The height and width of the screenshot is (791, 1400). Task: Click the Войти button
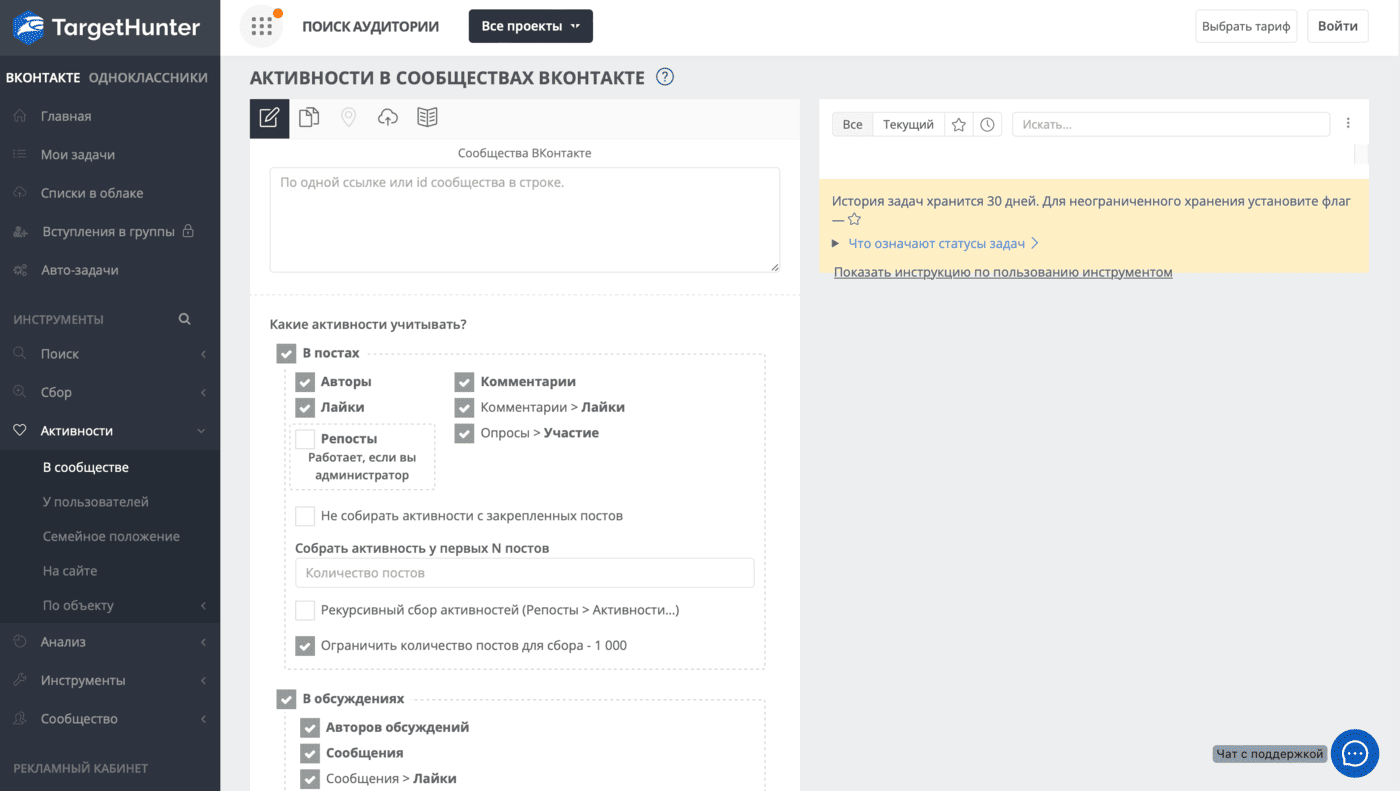pos(1338,26)
